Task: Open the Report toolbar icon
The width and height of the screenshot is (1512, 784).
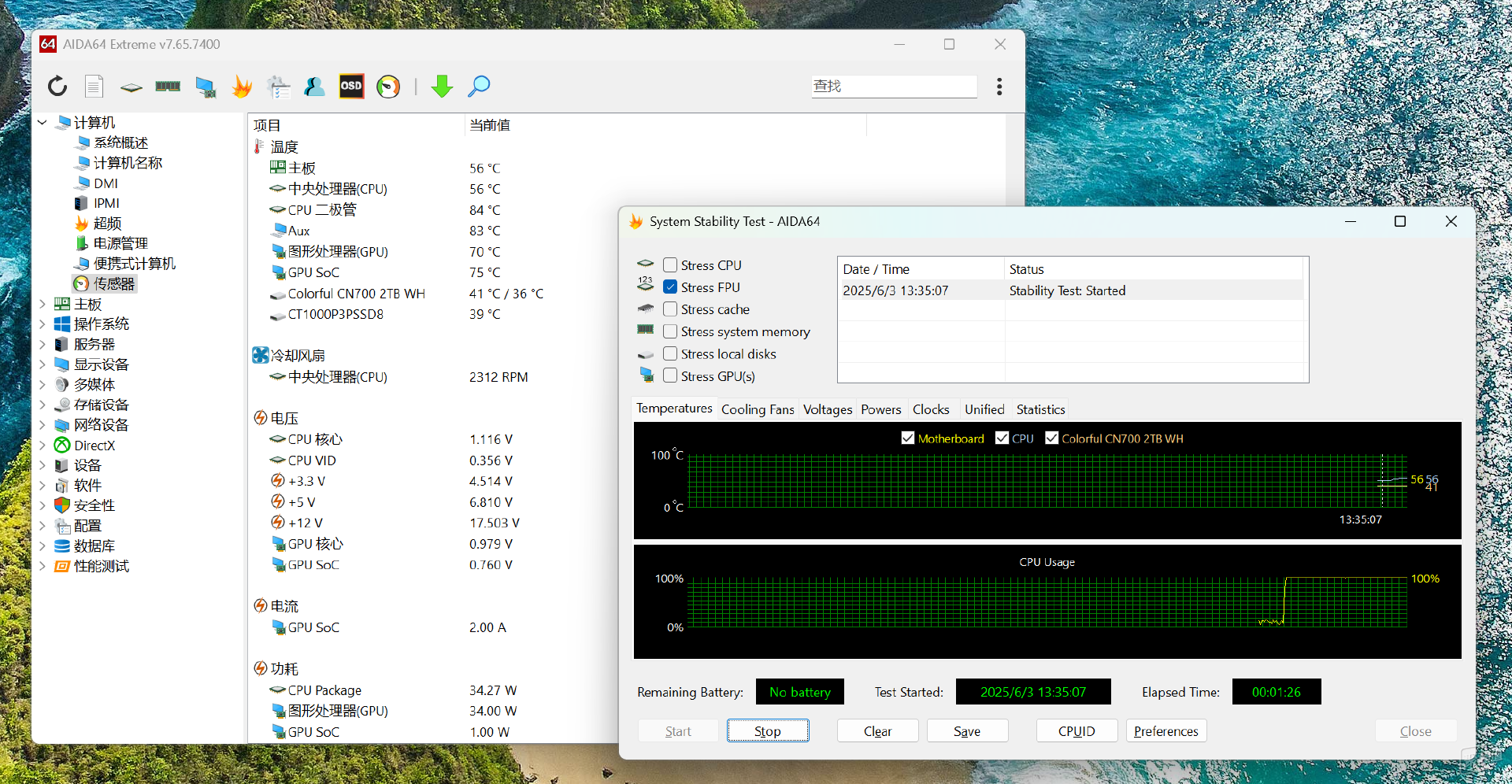Action: [x=94, y=86]
